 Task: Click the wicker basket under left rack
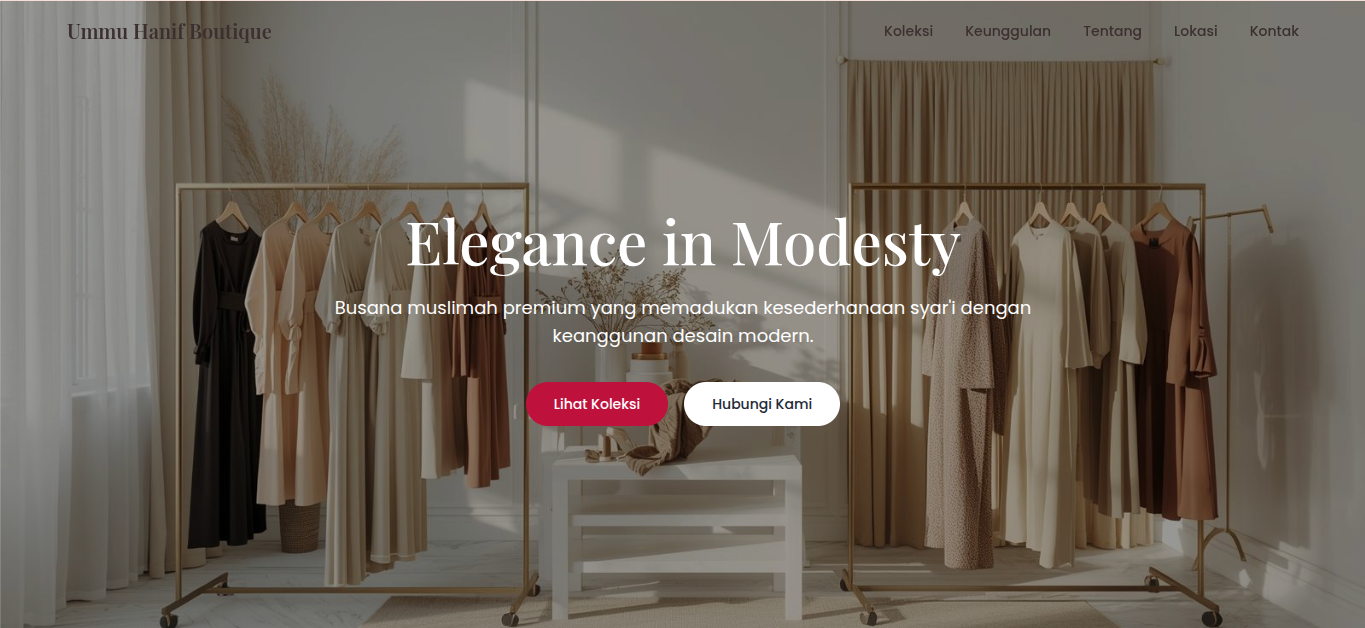299,527
